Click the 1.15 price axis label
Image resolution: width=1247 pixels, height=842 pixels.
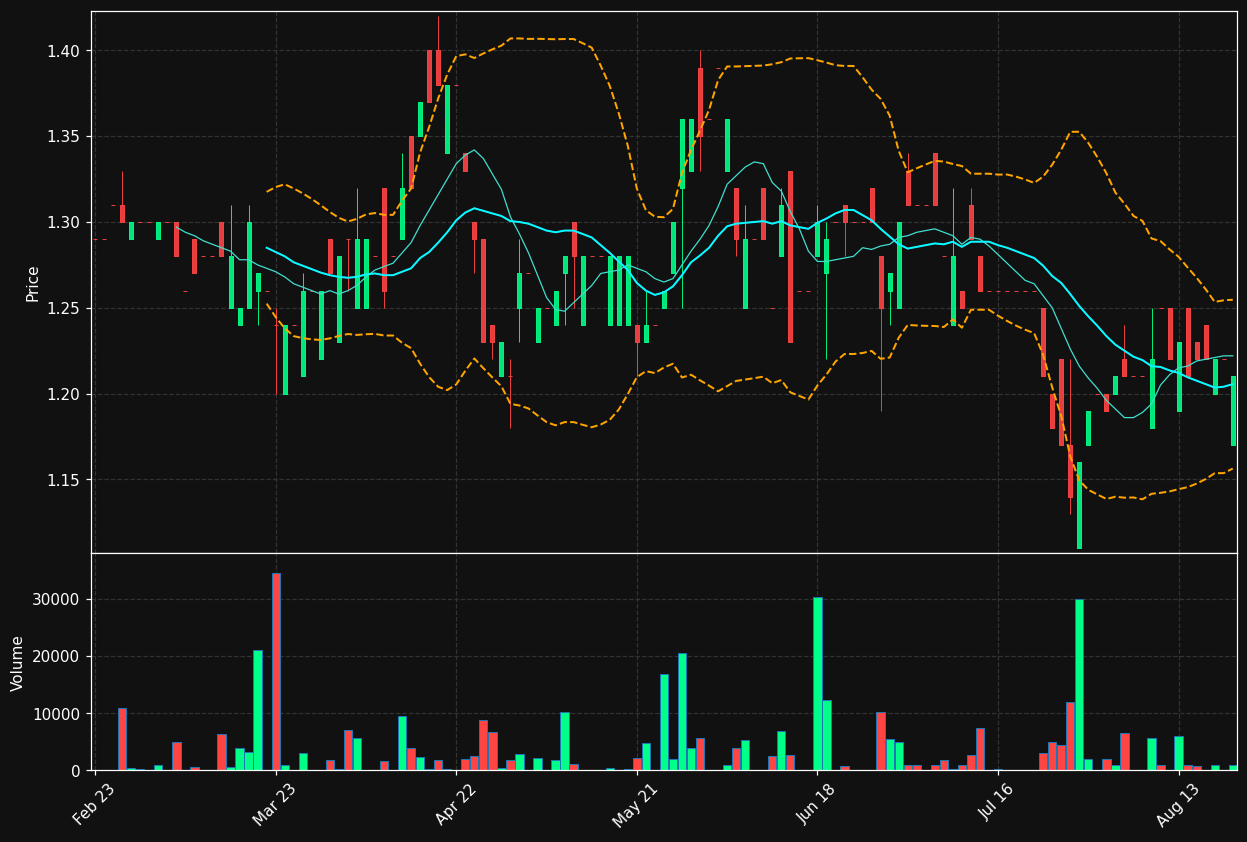65,480
